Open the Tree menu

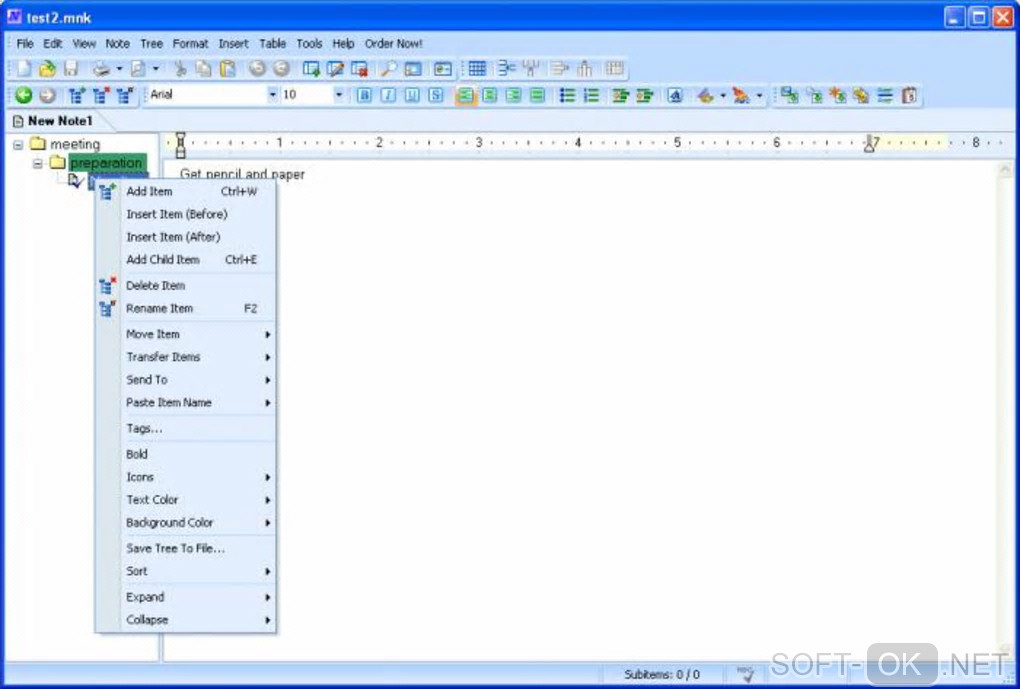(151, 44)
